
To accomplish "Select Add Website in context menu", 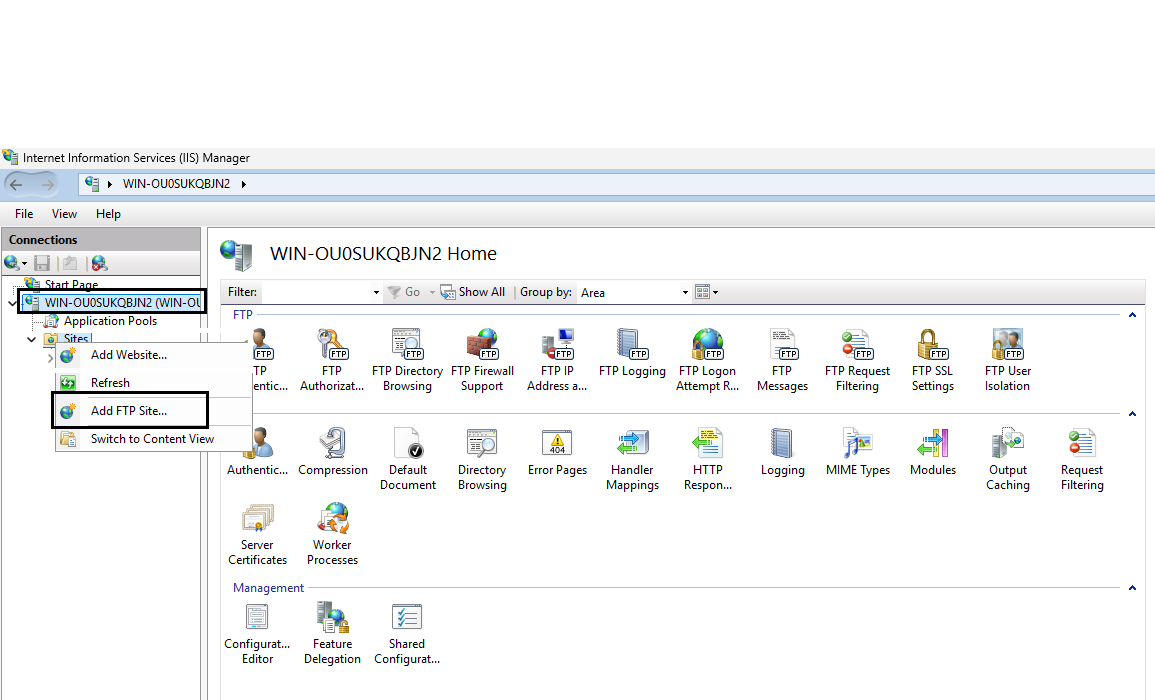I will (x=129, y=355).
